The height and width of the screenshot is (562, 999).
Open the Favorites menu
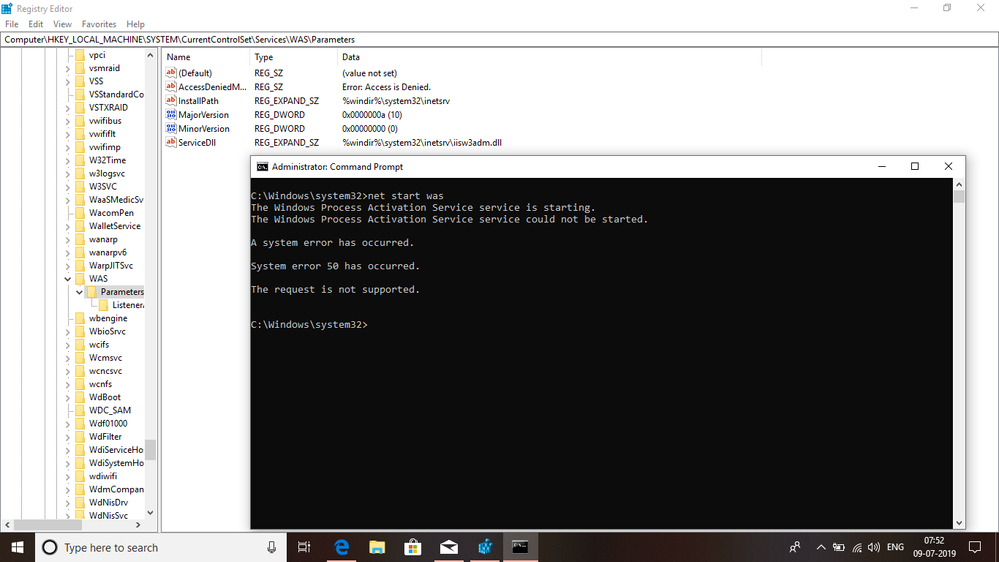click(x=99, y=24)
